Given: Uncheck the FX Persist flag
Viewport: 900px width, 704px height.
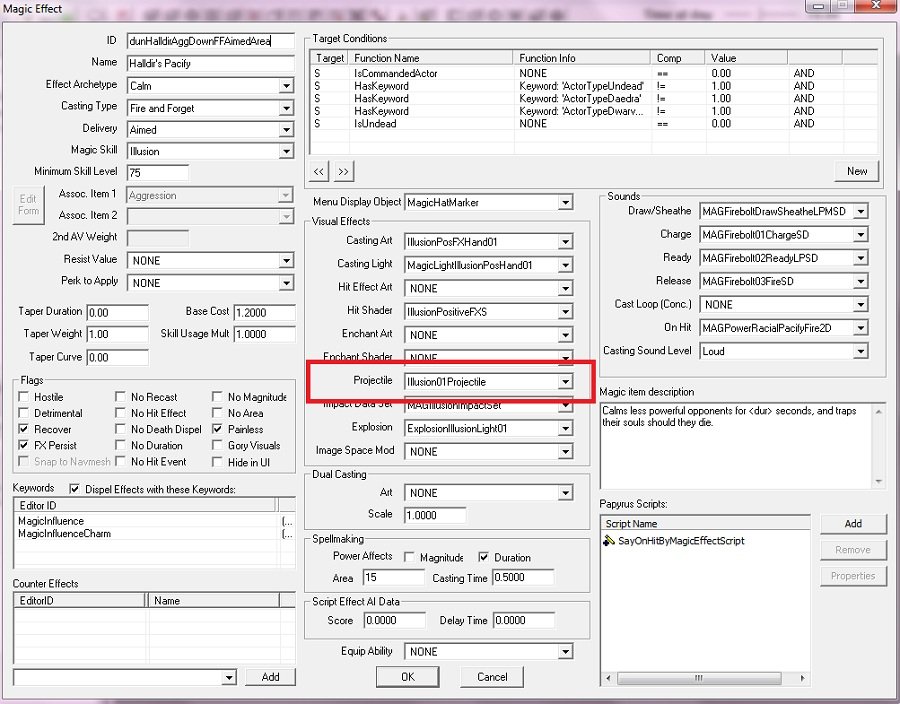Looking at the screenshot, I should [x=24, y=445].
